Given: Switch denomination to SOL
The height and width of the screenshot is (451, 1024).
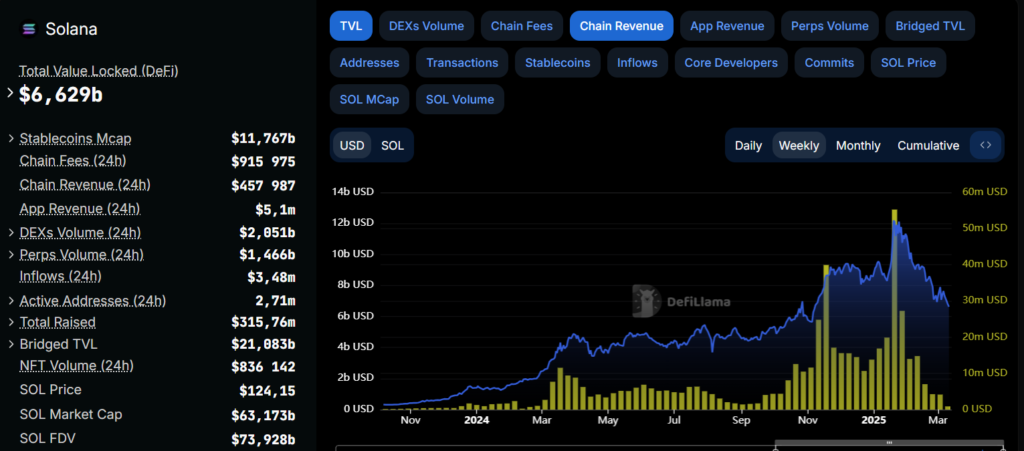Looking at the screenshot, I should tap(393, 145).
